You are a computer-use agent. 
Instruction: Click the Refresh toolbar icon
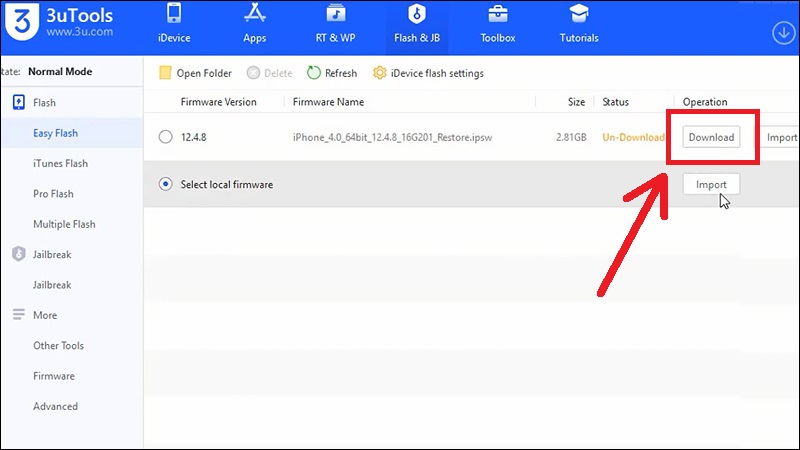[x=314, y=73]
